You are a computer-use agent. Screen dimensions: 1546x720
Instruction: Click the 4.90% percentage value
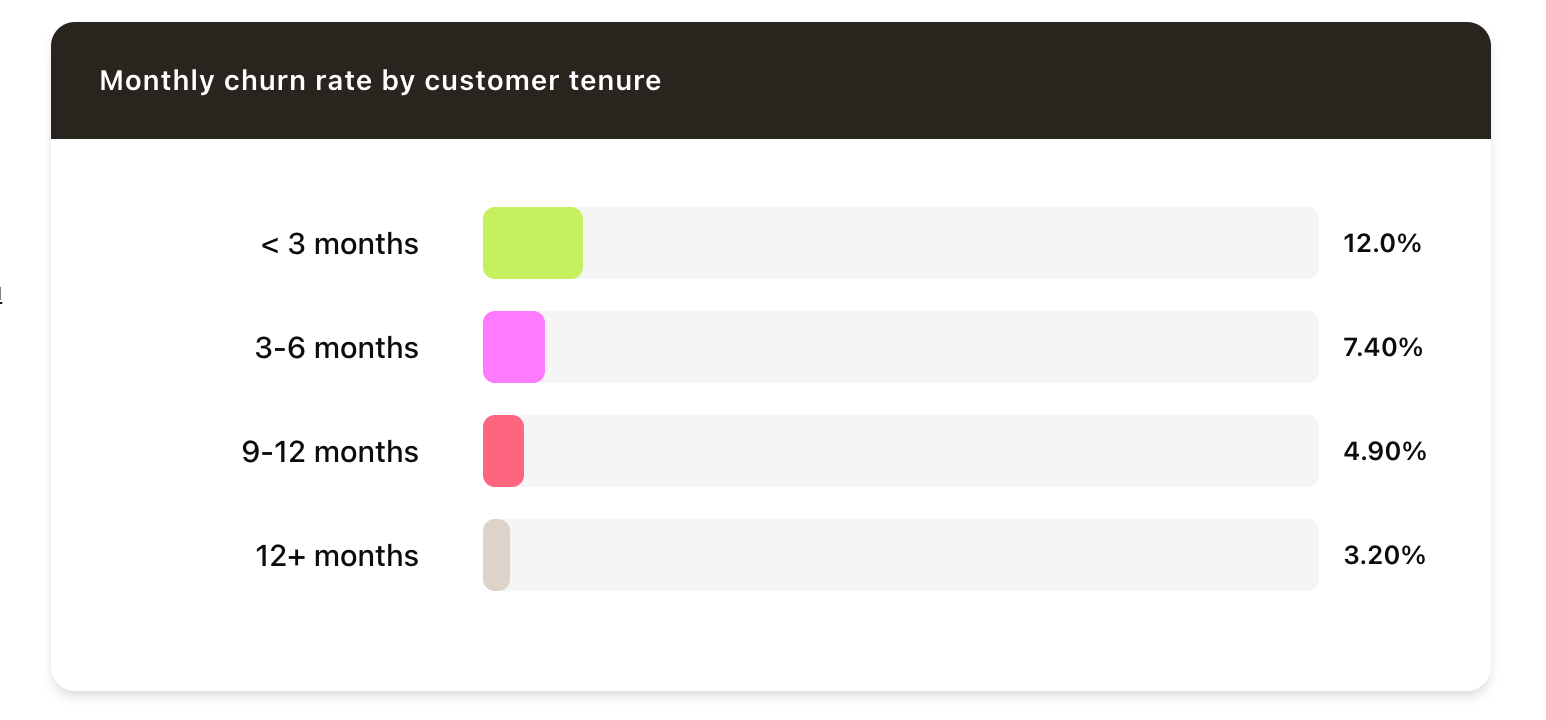[1384, 452]
